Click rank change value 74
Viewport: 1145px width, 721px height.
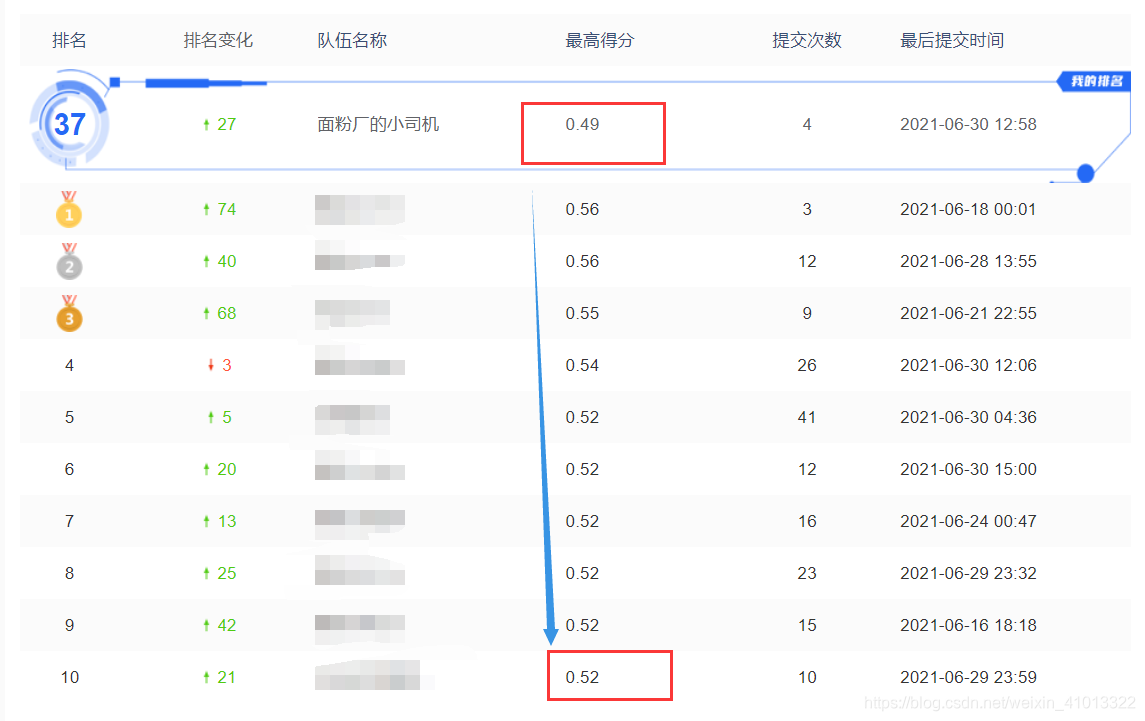(x=226, y=210)
